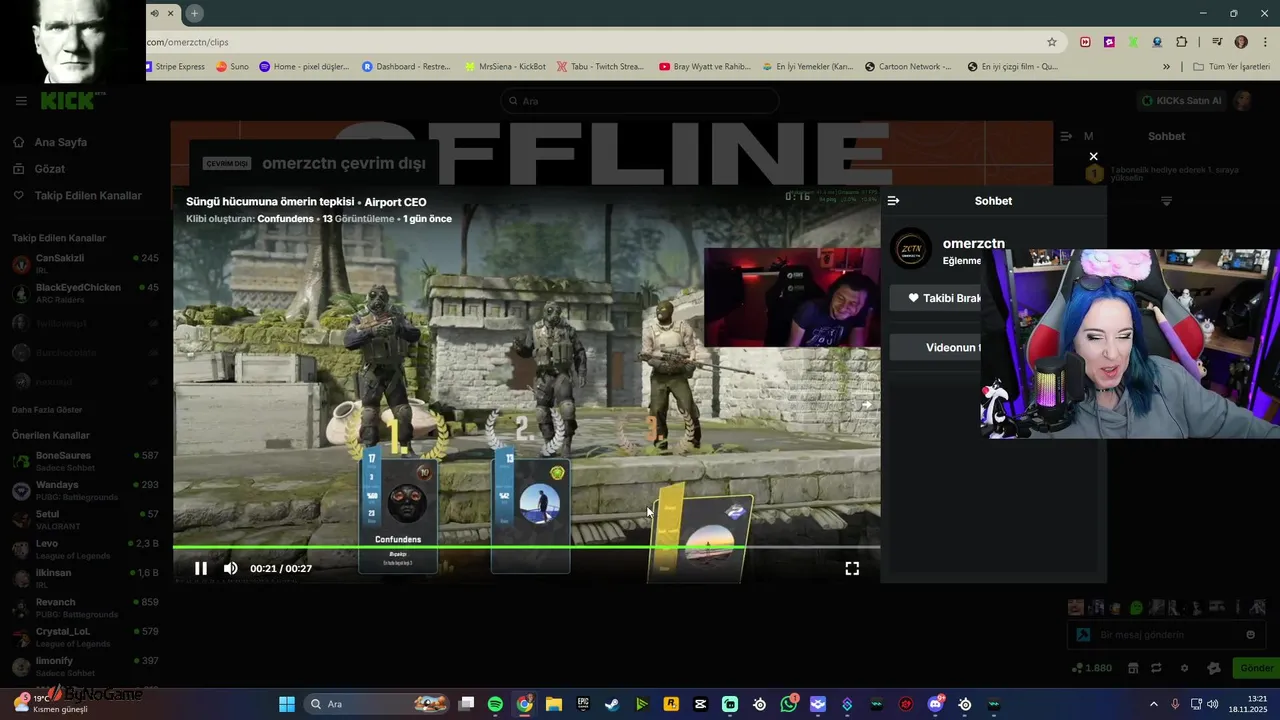Viewport: 1280px width, 720px height.
Task: Open BlackEyedChicken channel in sidebar
Action: coord(85,293)
